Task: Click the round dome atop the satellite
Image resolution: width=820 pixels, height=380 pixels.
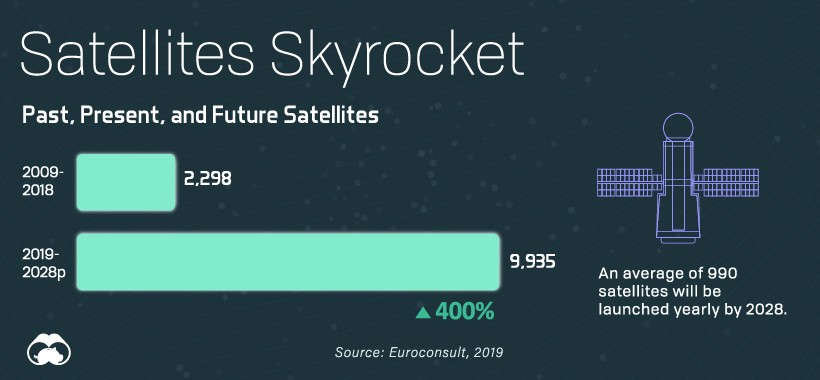Action: pos(678,127)
